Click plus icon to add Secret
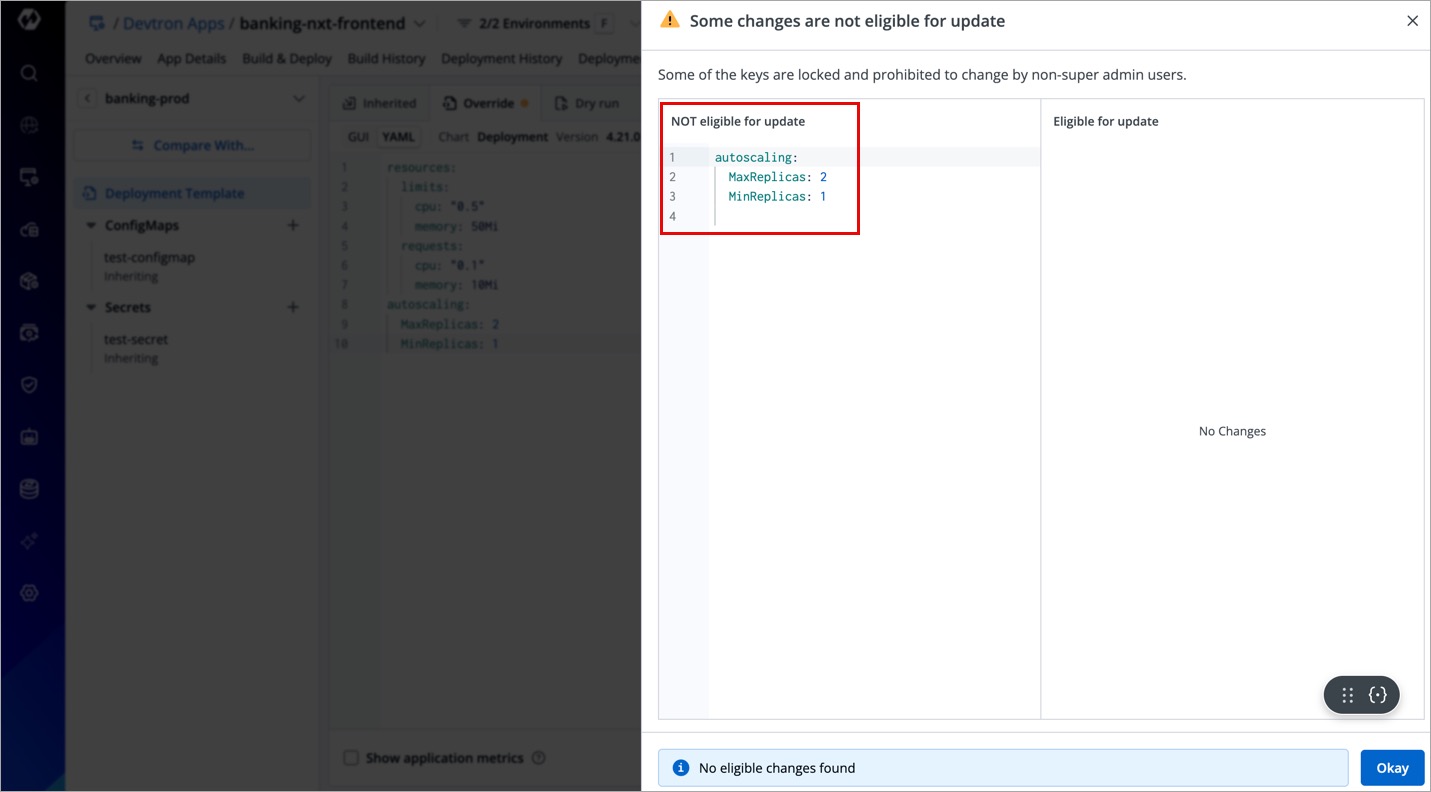This screenshot has width=1431, height=792. [293, 308]
